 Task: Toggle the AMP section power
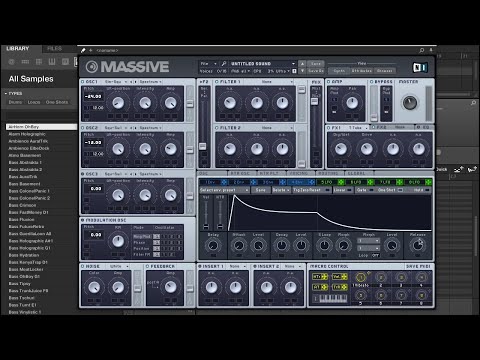(328, 82)
